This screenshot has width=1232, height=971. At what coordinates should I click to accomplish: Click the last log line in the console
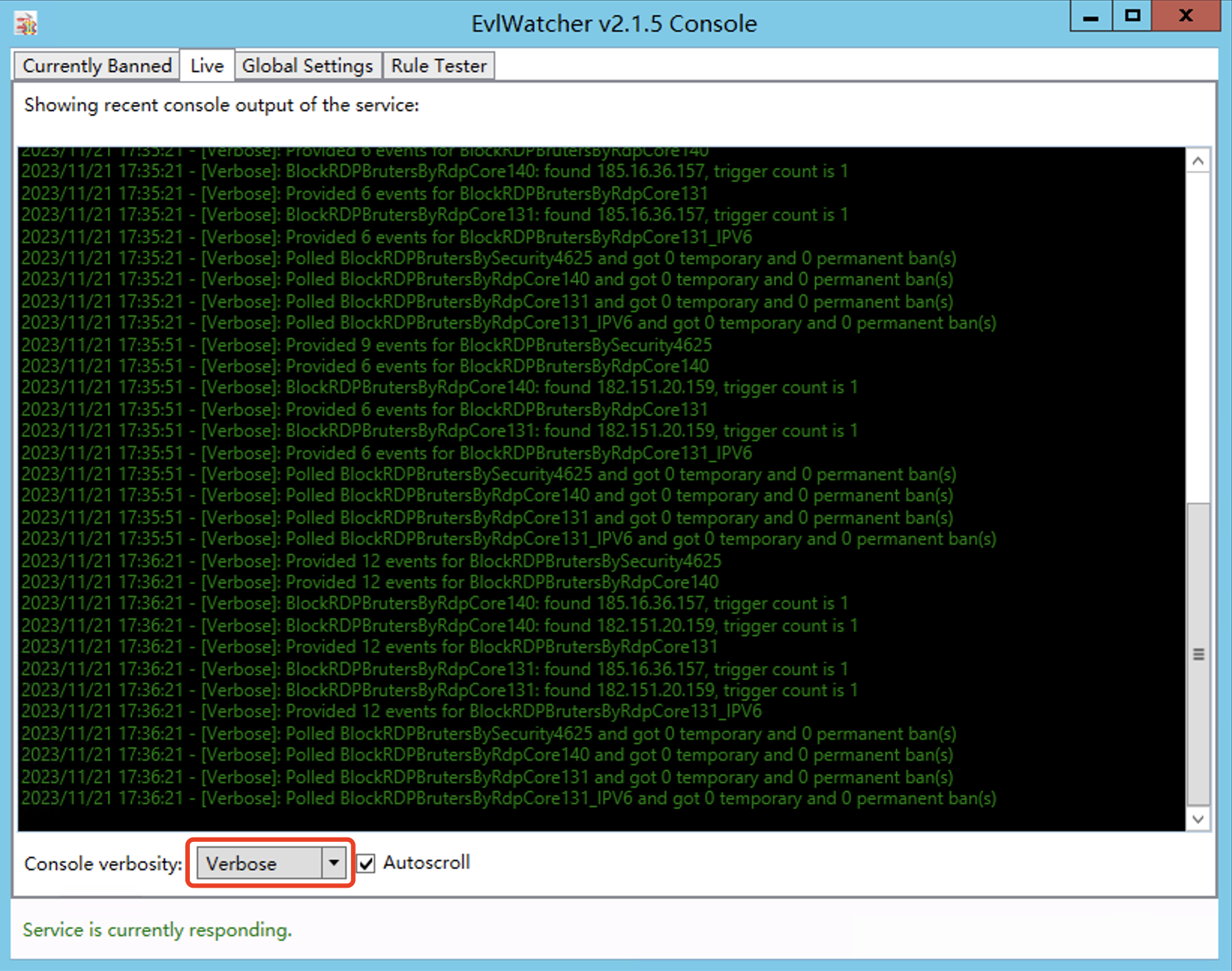pyautogui.click(x=509, y=798)
